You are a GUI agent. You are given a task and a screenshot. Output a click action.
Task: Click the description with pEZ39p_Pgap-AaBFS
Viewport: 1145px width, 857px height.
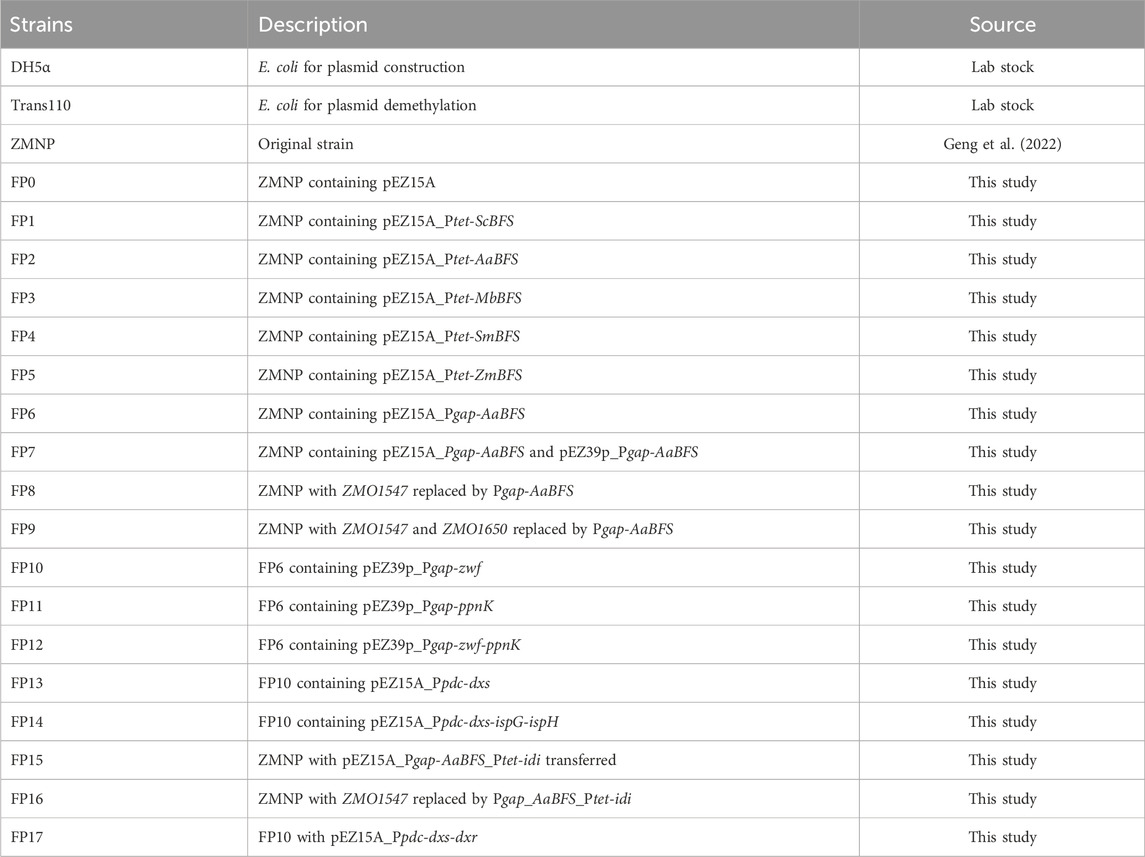[x=553, y=452]
